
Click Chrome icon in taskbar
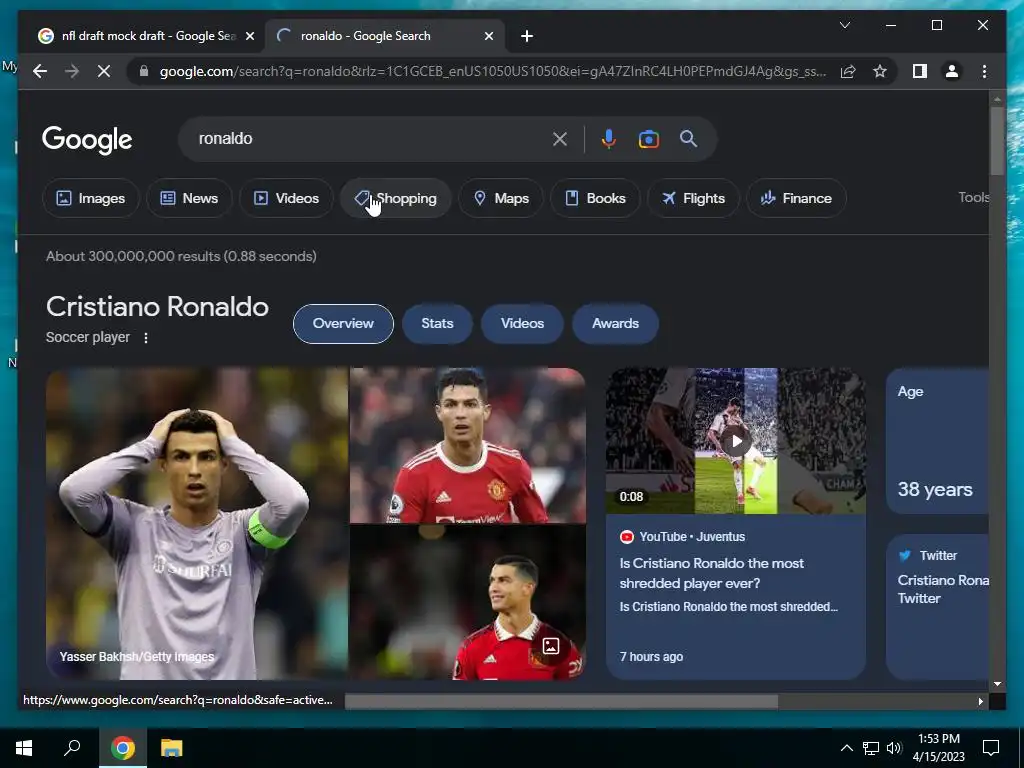point(123,748)
